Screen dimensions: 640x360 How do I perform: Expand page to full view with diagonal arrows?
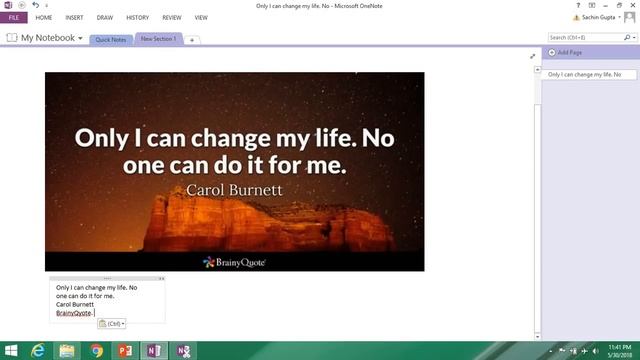tap(533, 56)
